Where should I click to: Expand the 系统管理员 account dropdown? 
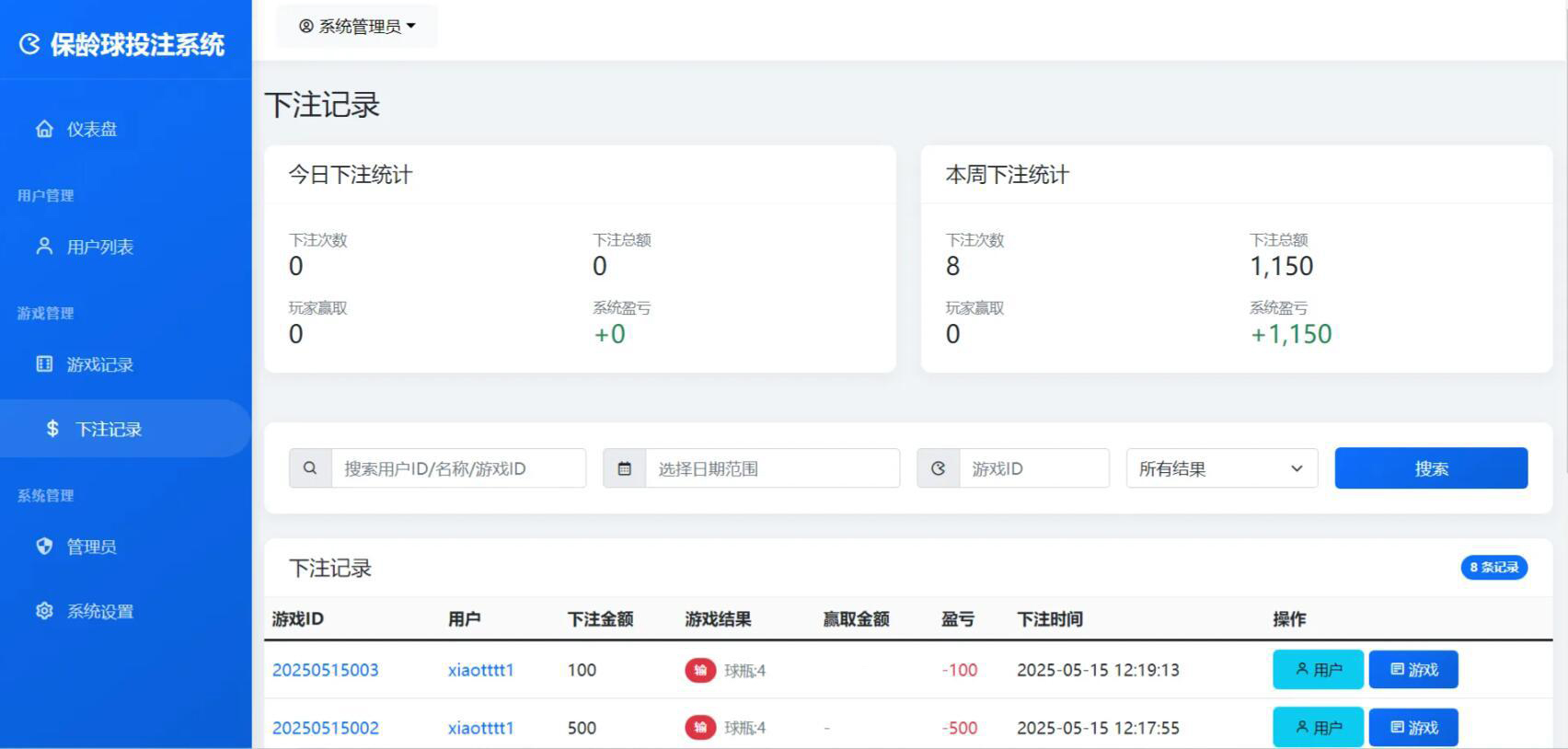[x=357, y=27]
